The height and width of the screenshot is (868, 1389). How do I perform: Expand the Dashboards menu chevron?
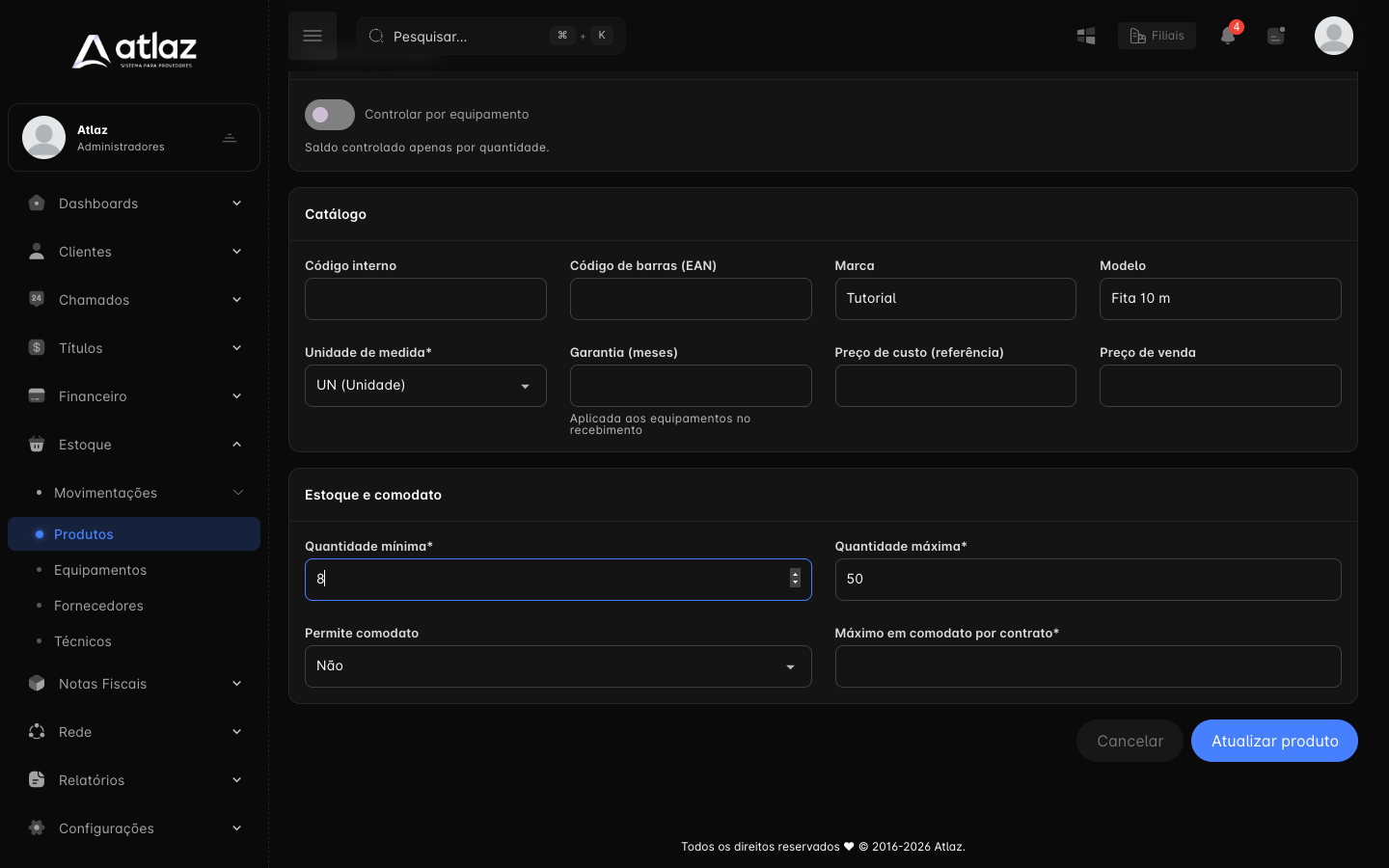point(236,203)
